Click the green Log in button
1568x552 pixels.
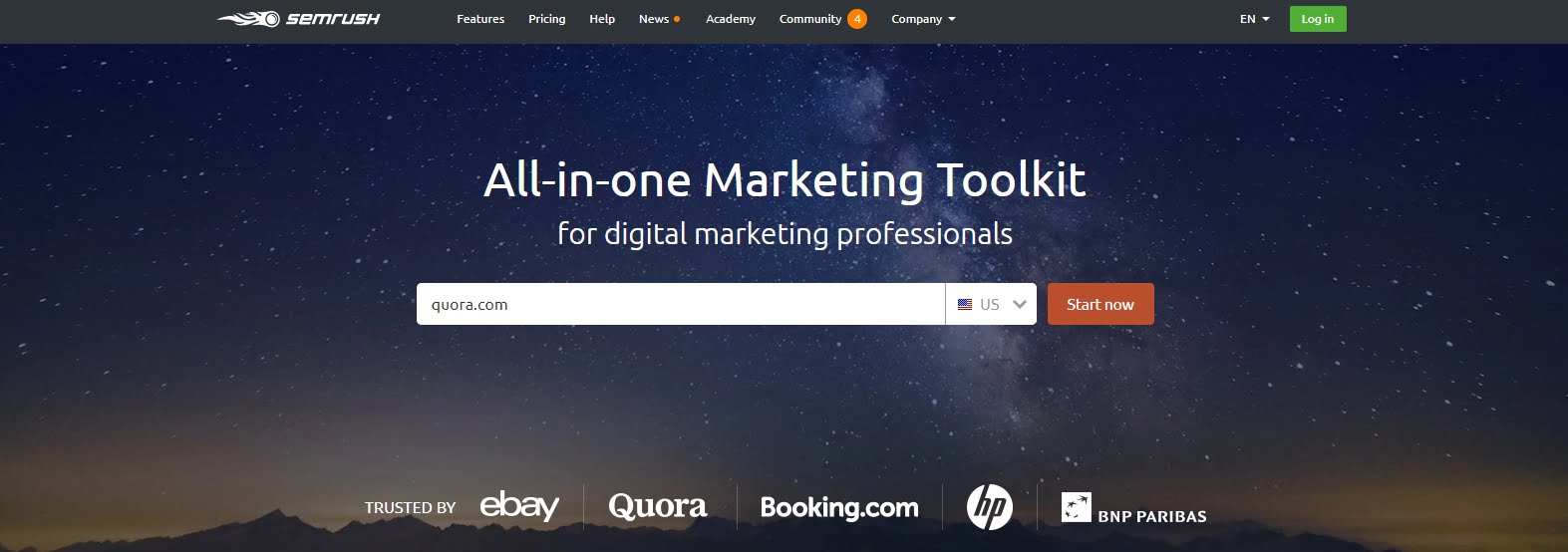(x=1318, y=19)
